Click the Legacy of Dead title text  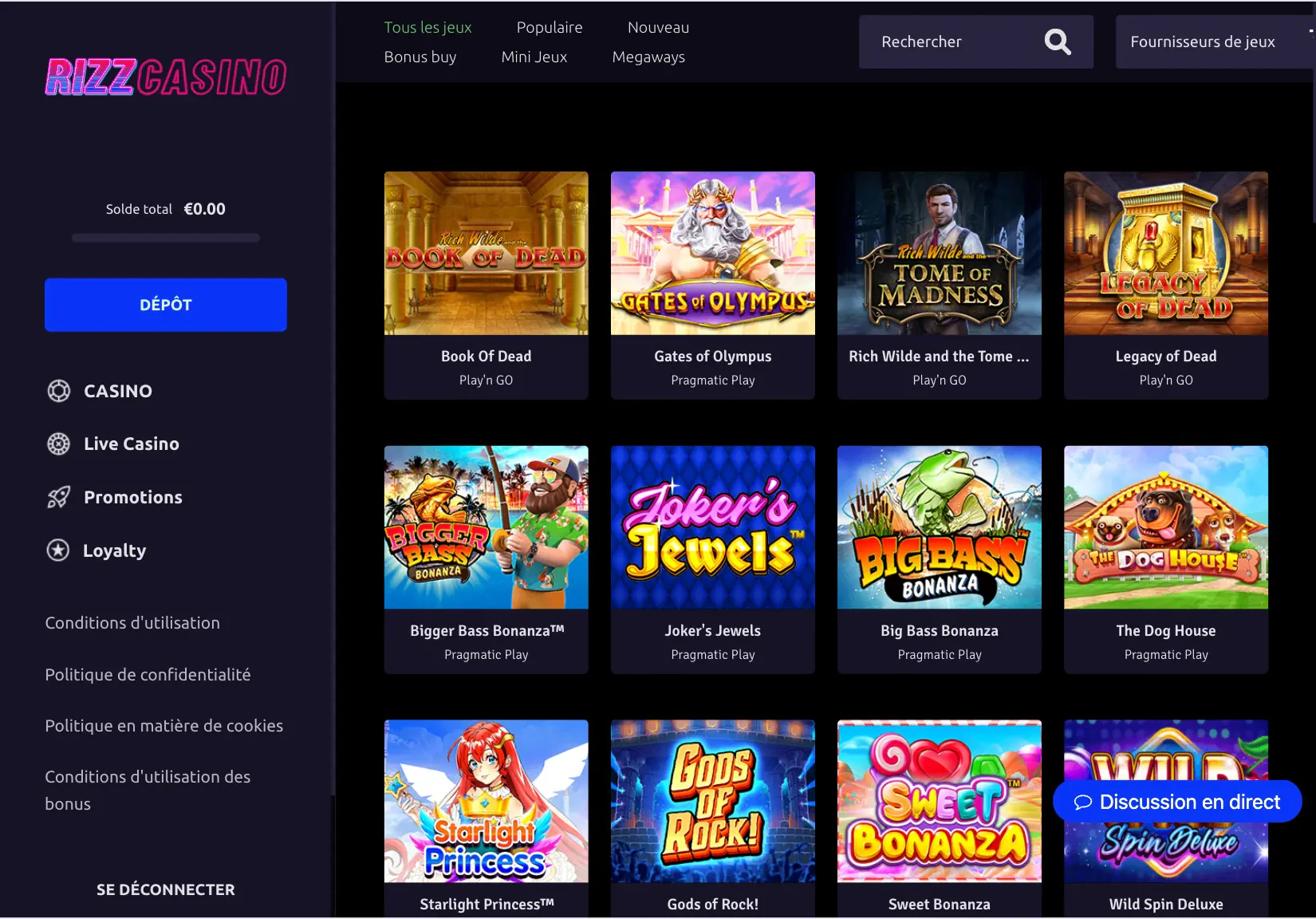click(x=1166, y=357)
